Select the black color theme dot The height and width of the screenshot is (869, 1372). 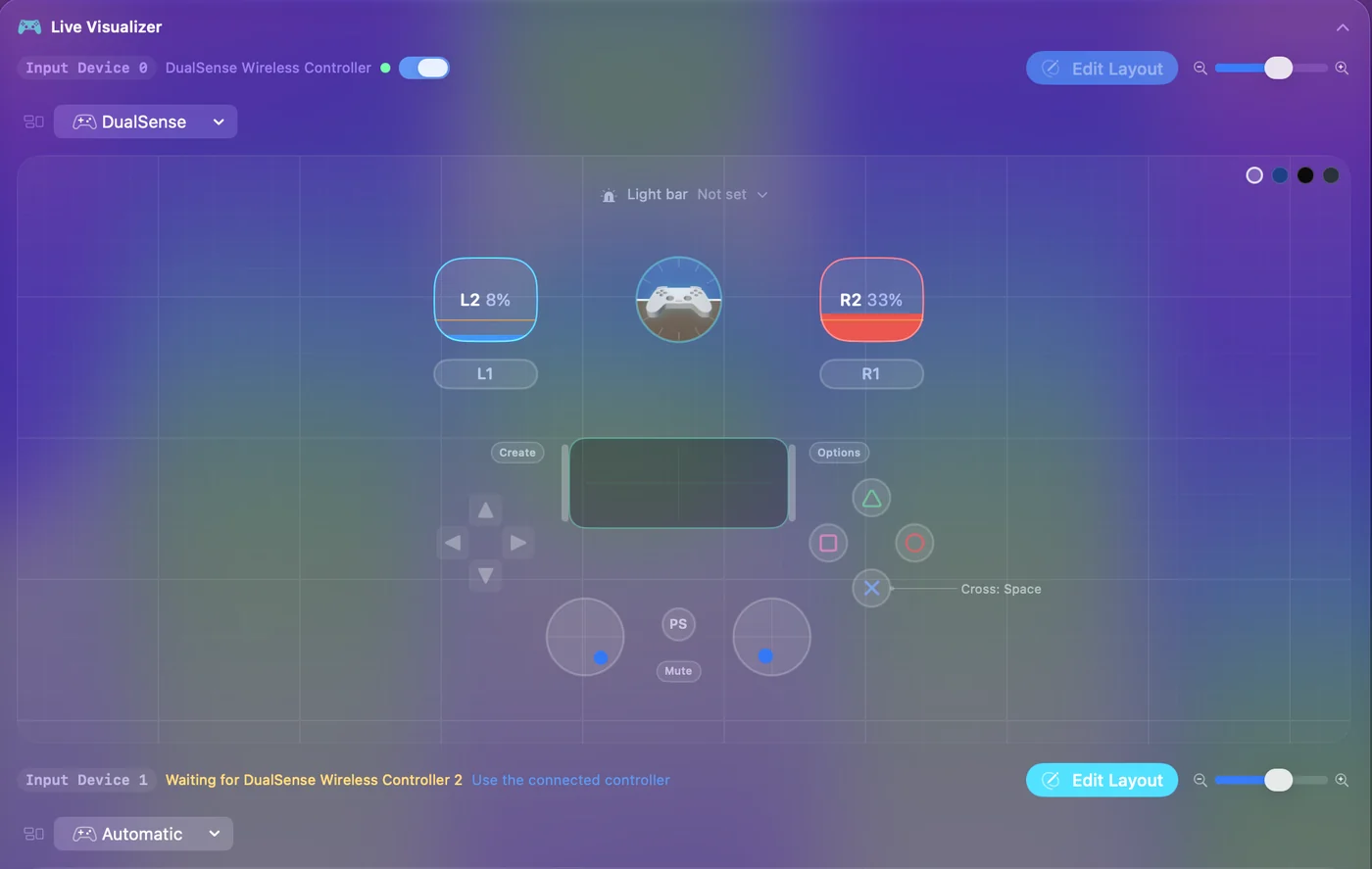(x=1305, y=175)
